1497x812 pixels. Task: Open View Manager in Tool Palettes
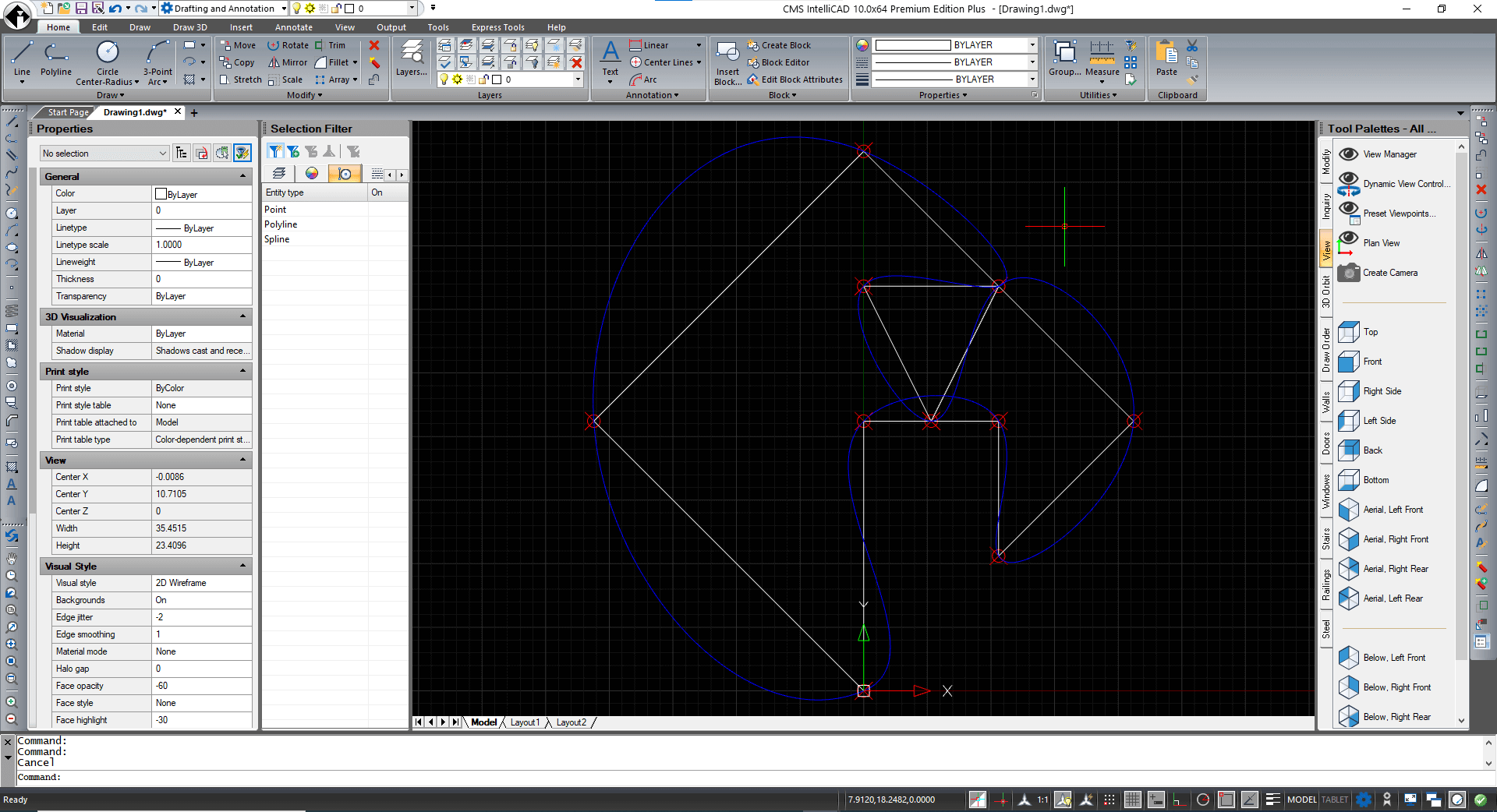coord(1378,154)
